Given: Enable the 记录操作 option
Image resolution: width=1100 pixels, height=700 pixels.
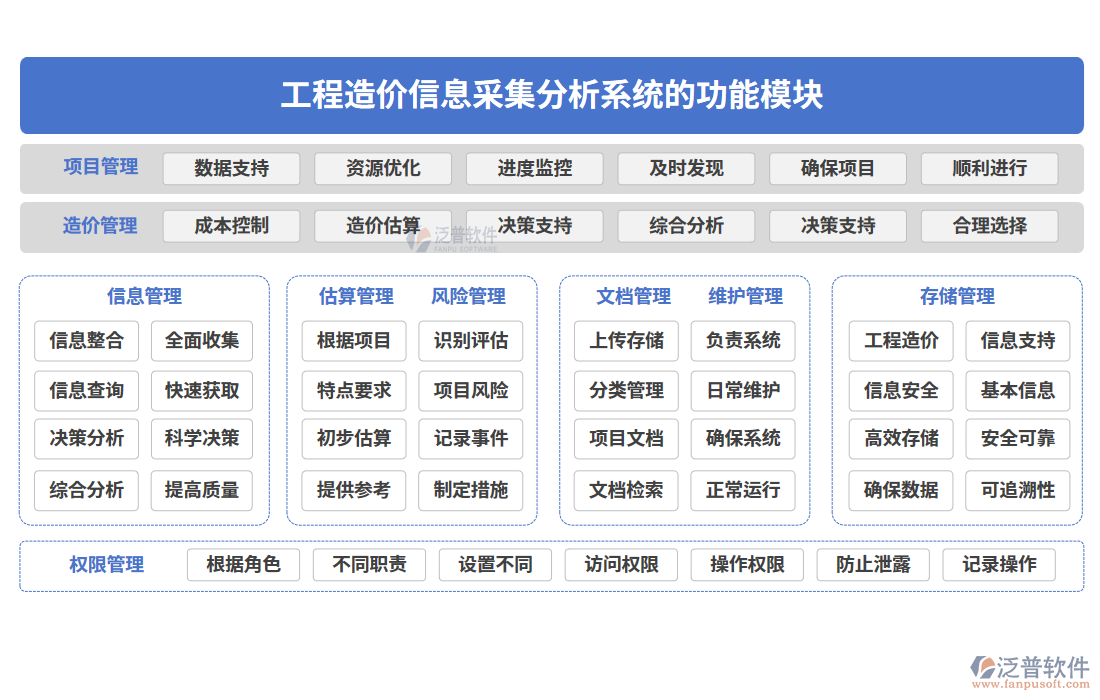Looking at the screenshot, I should [x=998, y=565].
